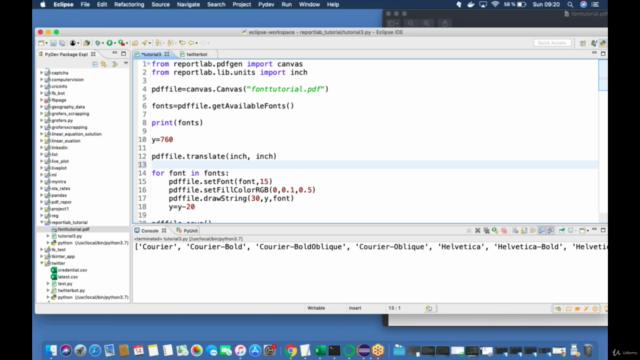640x360 pixels.
Task: Toggle Word Wrap in Console toolbar
Action: click(x=533, y=231)
